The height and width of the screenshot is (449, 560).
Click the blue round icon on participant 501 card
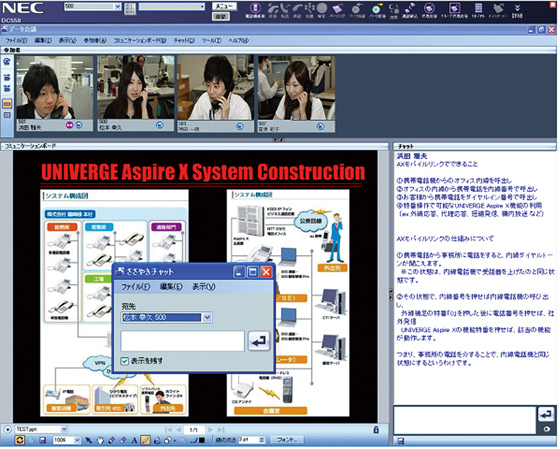(x=79, y=125)
